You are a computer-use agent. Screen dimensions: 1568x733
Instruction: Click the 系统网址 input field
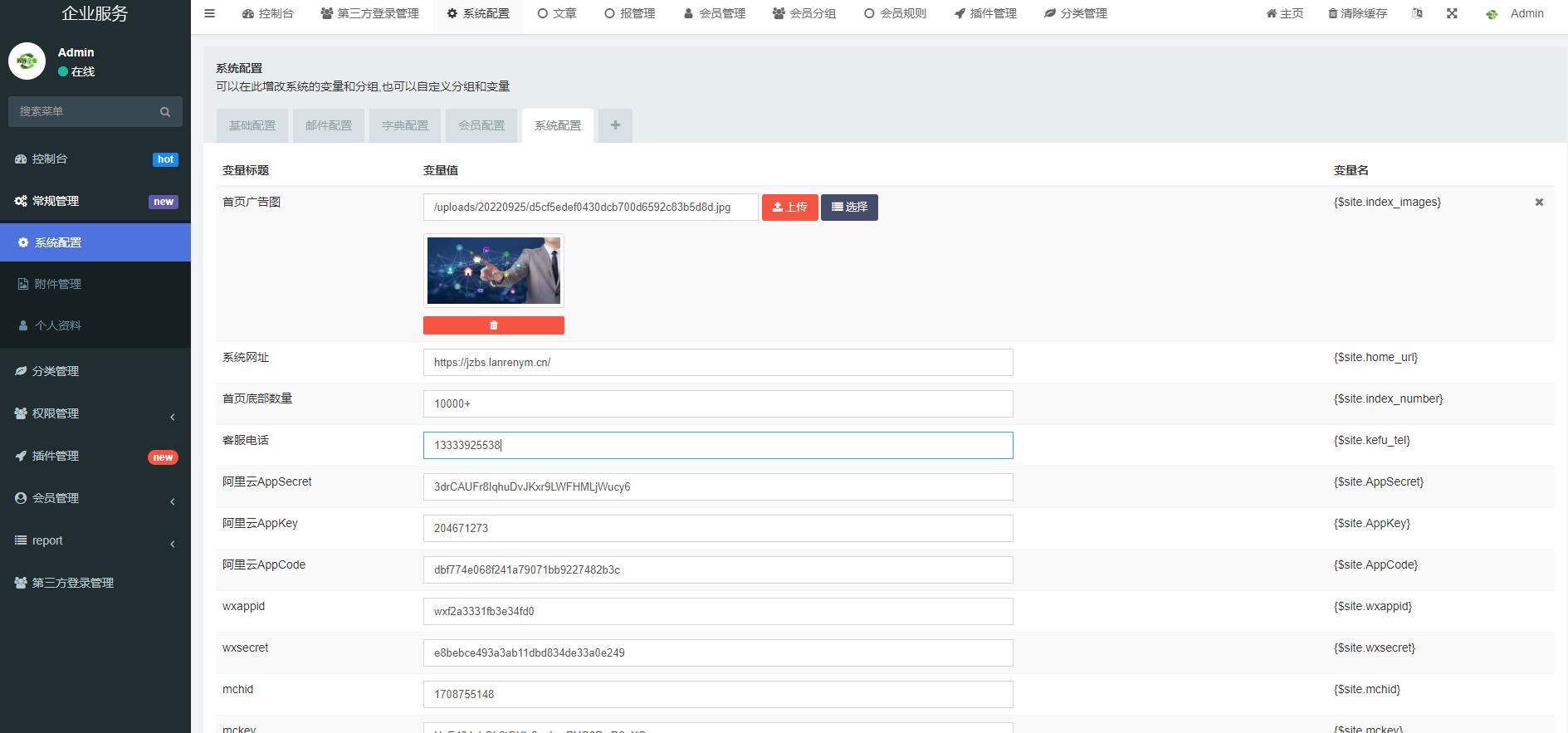click(717, 362)
